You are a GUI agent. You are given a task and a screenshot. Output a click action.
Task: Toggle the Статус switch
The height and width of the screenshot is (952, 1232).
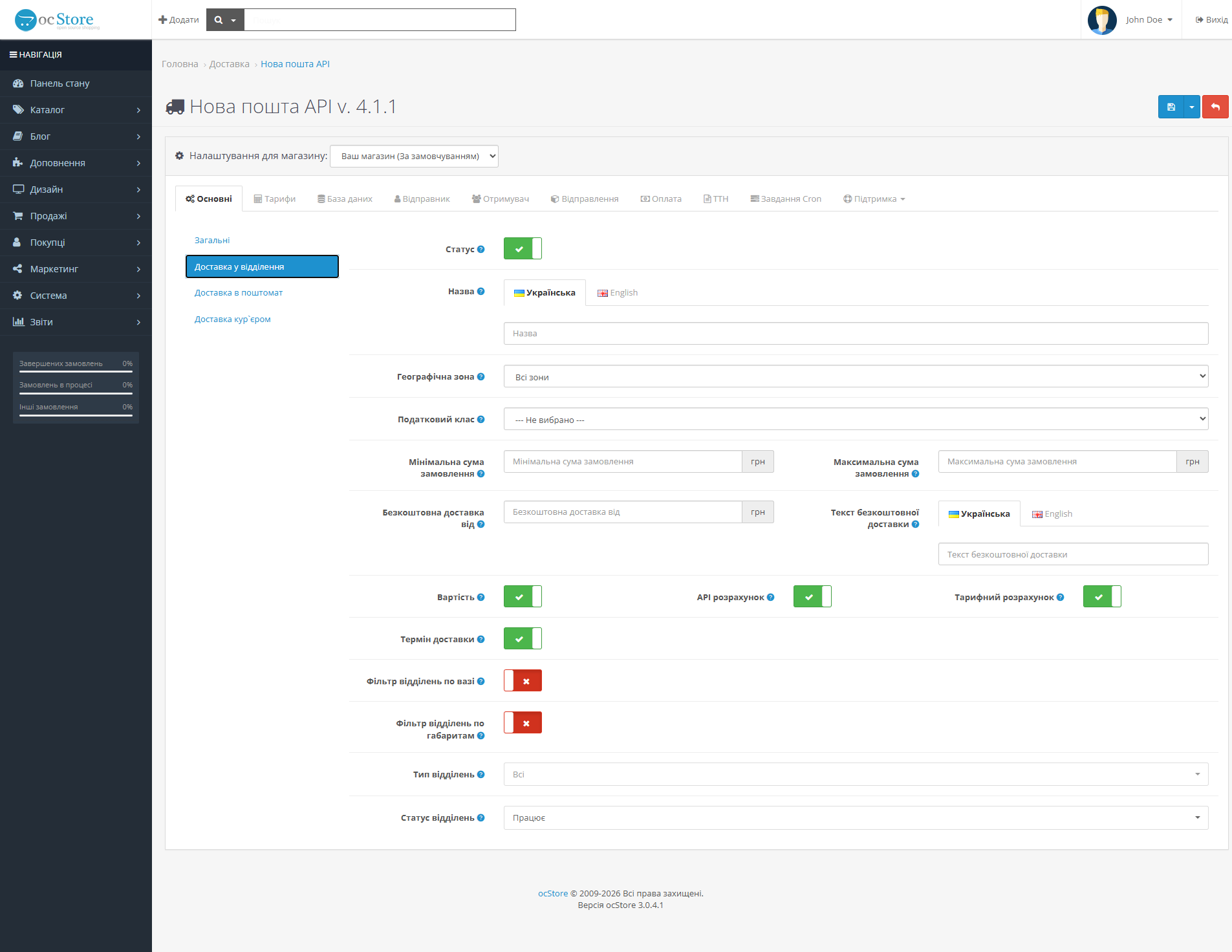click(x=523, y=248)
